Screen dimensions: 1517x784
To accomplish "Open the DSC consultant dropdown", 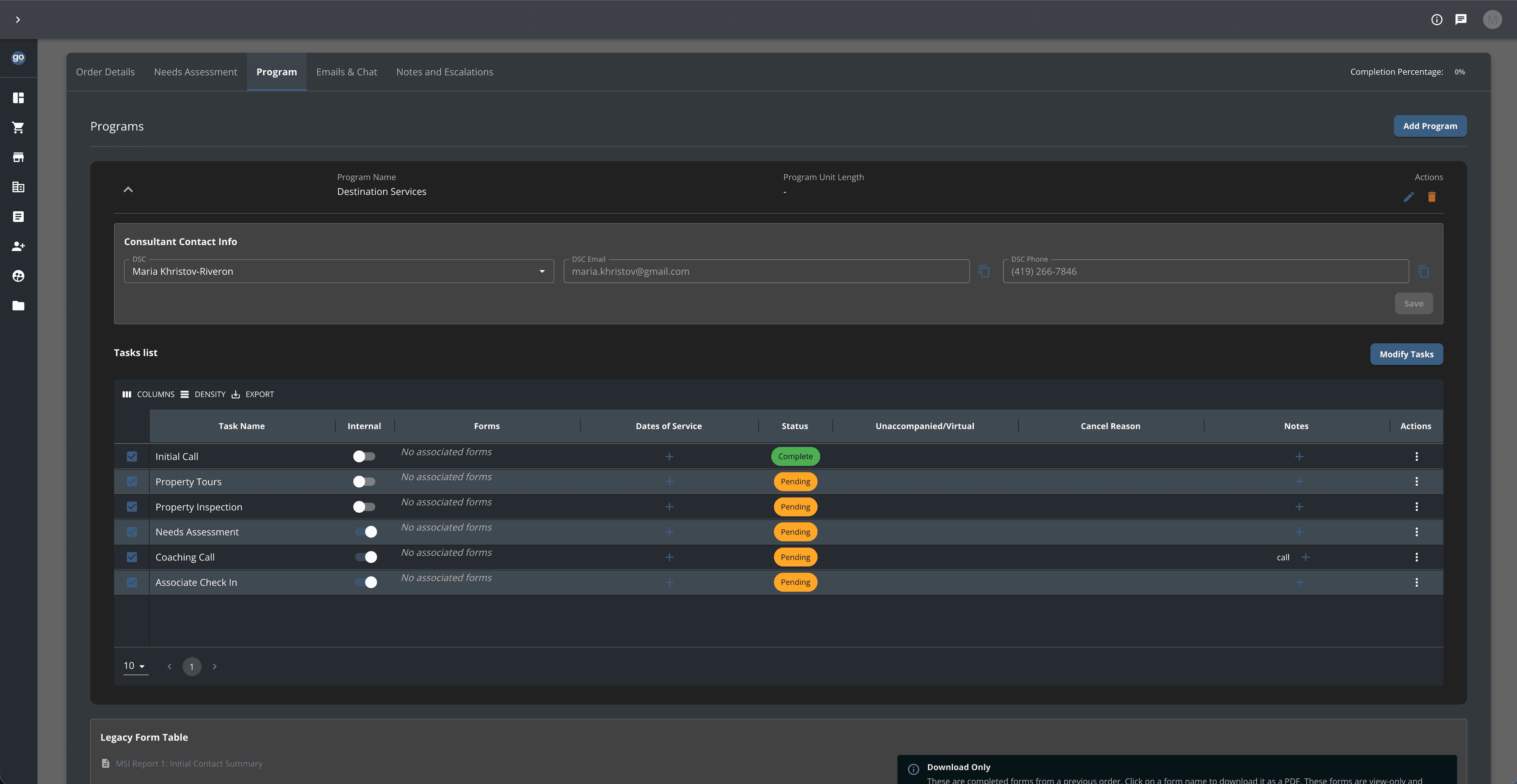I will pyautogui.click(x=339, y=271).
